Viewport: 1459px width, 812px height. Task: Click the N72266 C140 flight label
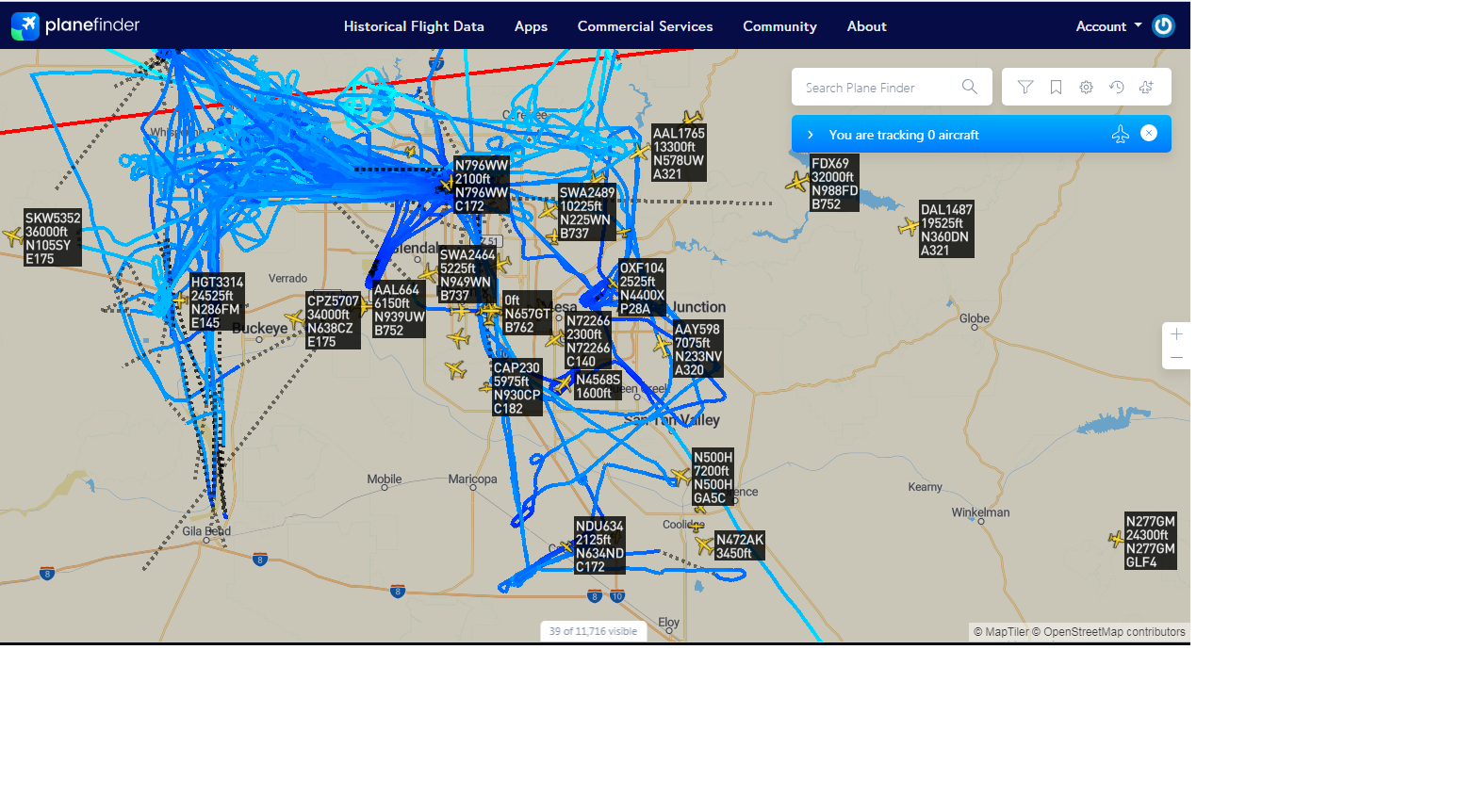[x=588, y=341]
